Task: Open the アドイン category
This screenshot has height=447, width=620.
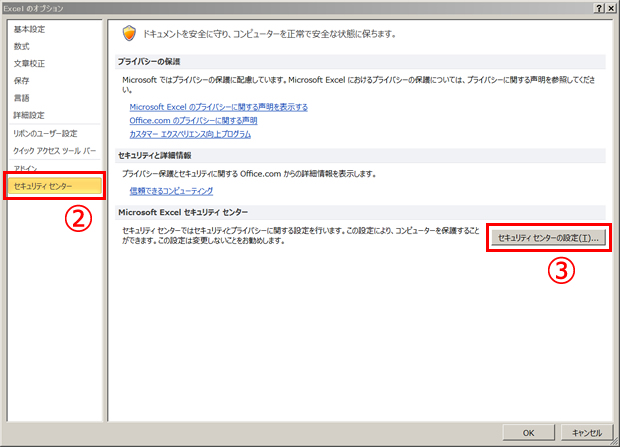Action: (x=25, y=168)
